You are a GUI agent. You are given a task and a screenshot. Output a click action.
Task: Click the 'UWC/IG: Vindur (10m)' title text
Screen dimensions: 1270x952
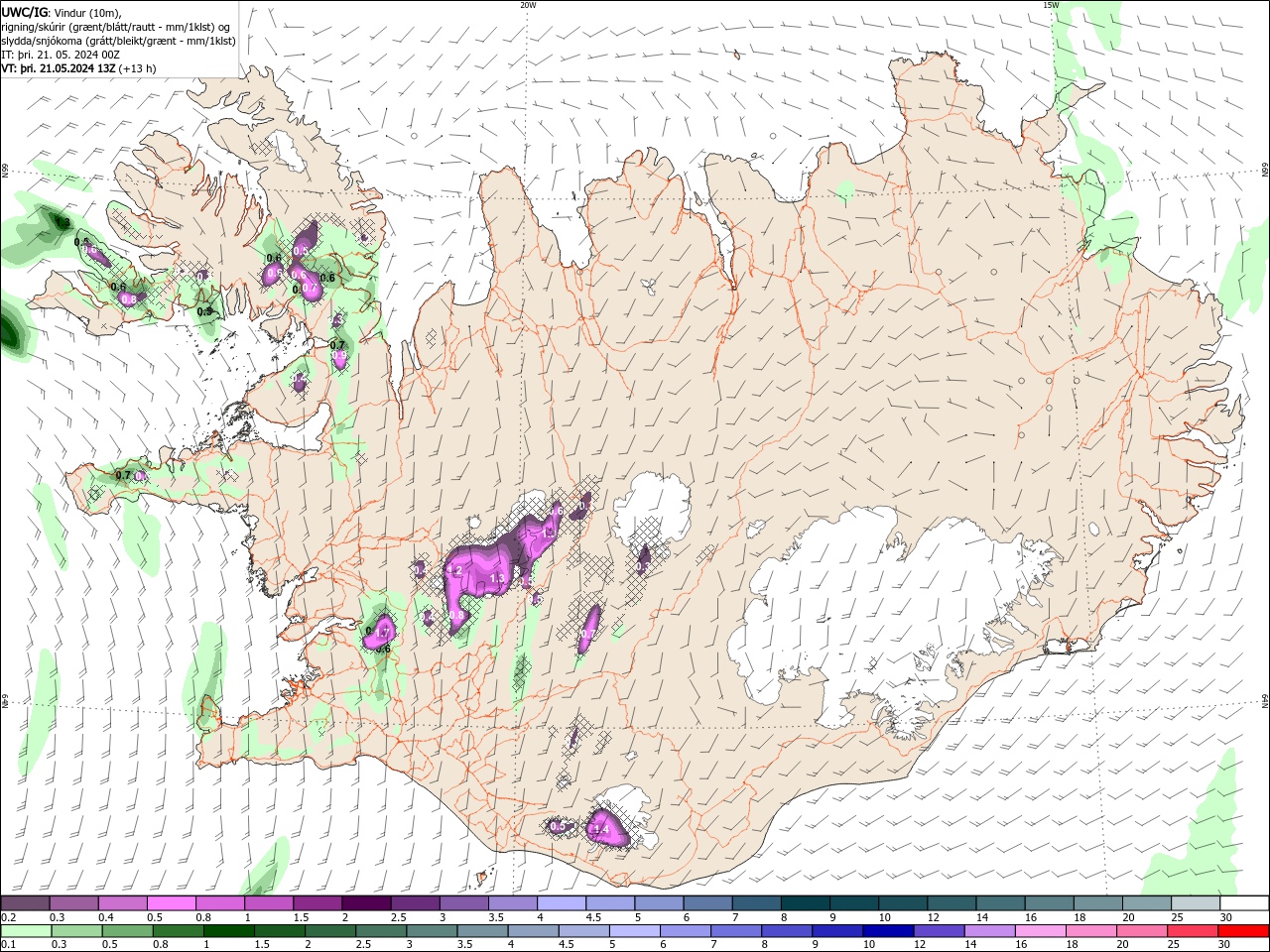click(62, 12)
